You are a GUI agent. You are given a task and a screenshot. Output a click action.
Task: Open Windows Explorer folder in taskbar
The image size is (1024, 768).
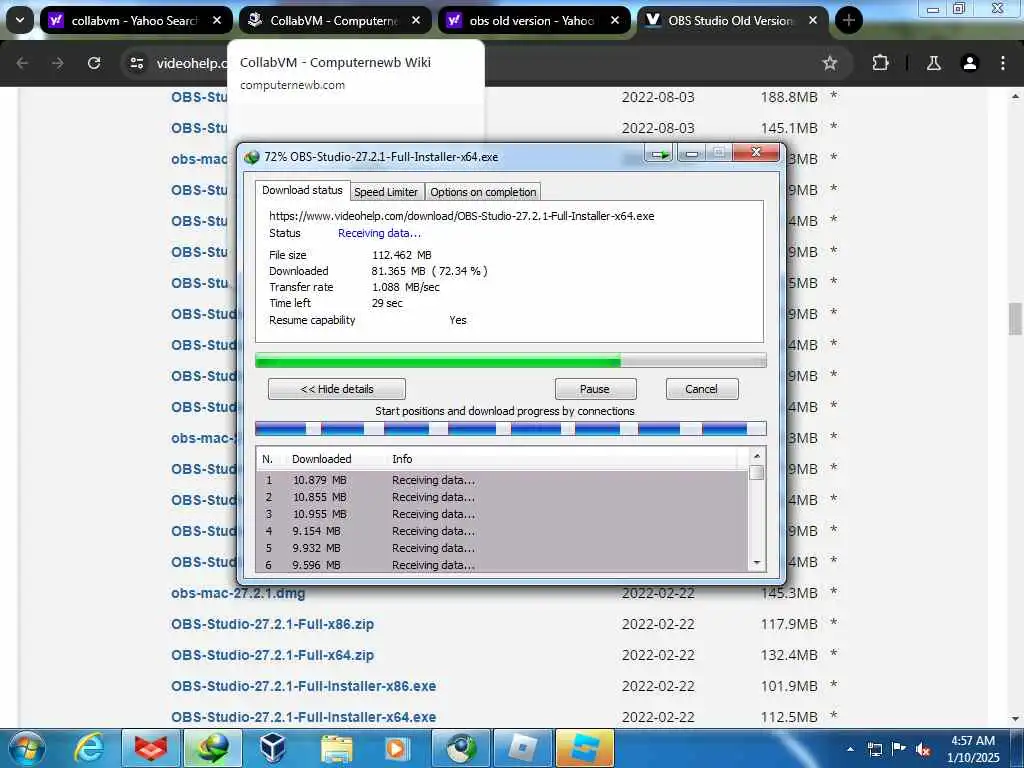point(336,748)
